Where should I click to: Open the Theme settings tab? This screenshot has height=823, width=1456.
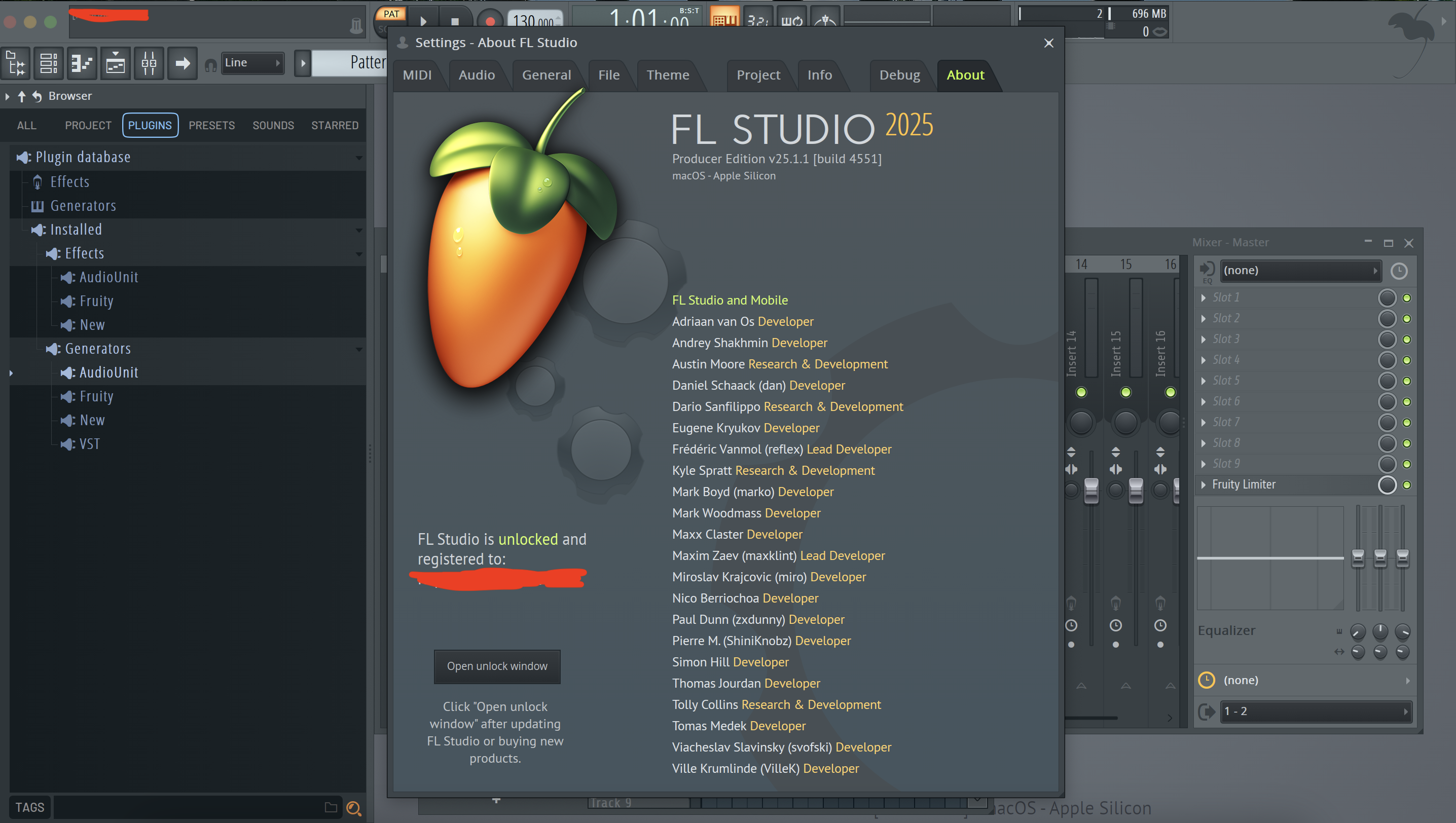[x=668, y=75]
